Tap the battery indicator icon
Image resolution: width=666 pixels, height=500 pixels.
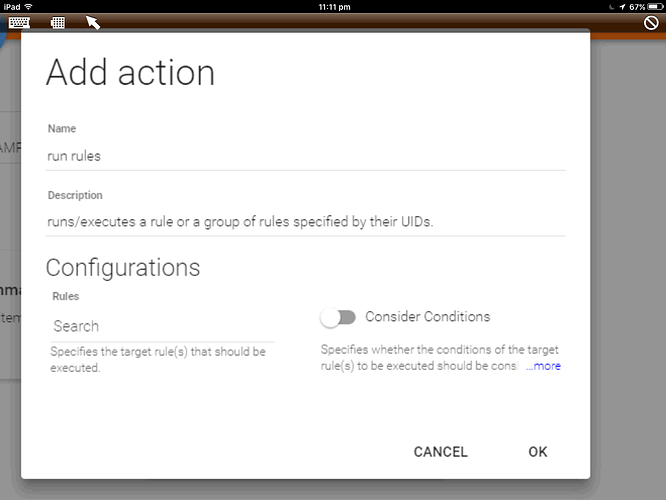[x=655, y=6]
